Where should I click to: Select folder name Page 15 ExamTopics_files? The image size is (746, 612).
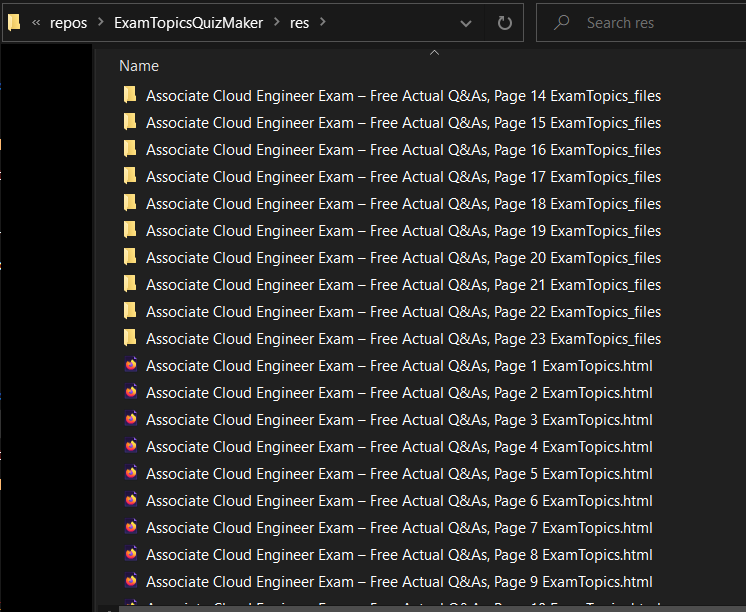click(403, 123)
